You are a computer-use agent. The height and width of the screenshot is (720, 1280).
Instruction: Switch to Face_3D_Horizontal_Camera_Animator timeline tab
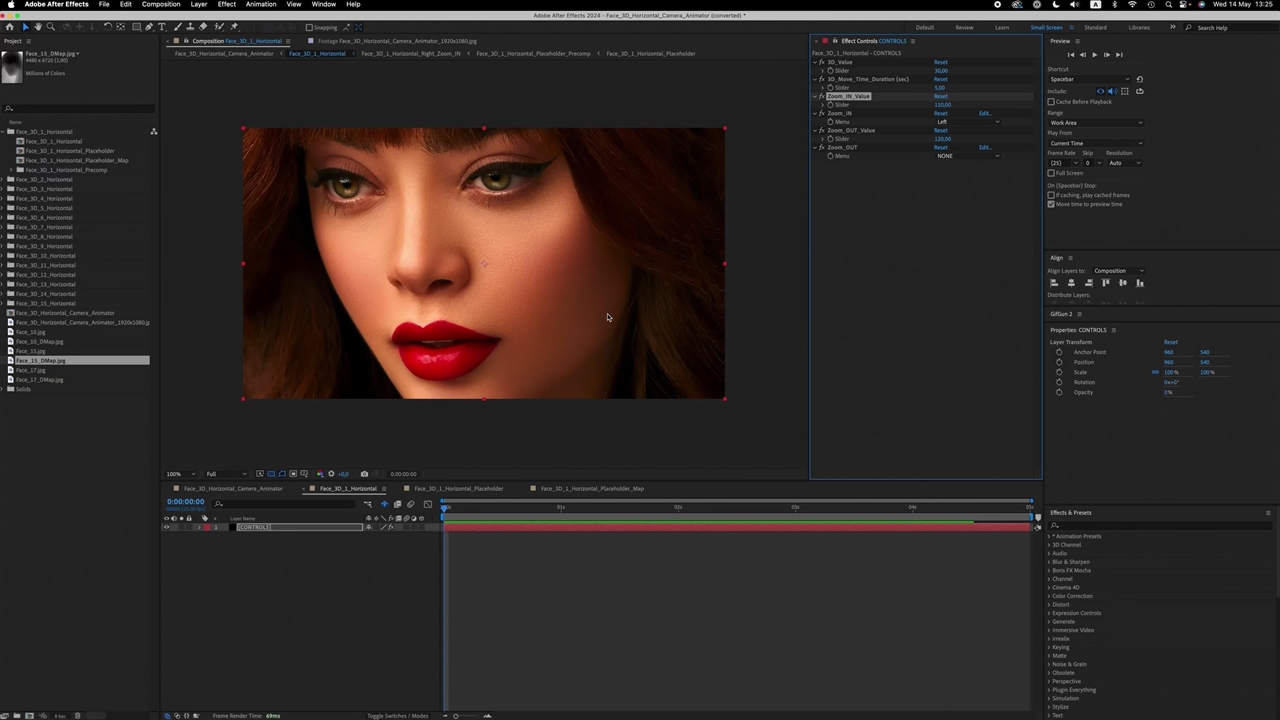tap(232, 489)
